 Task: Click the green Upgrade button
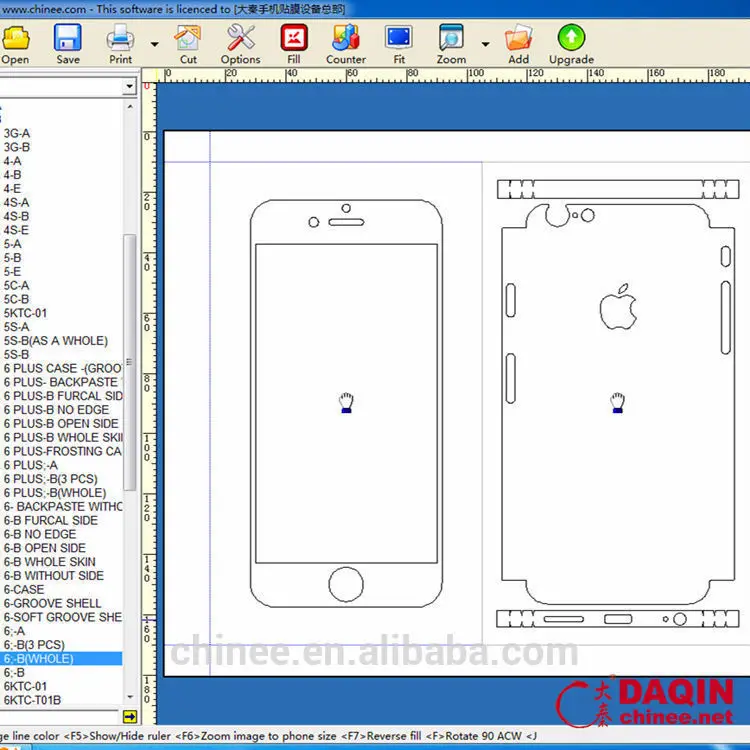pos(571,41)
